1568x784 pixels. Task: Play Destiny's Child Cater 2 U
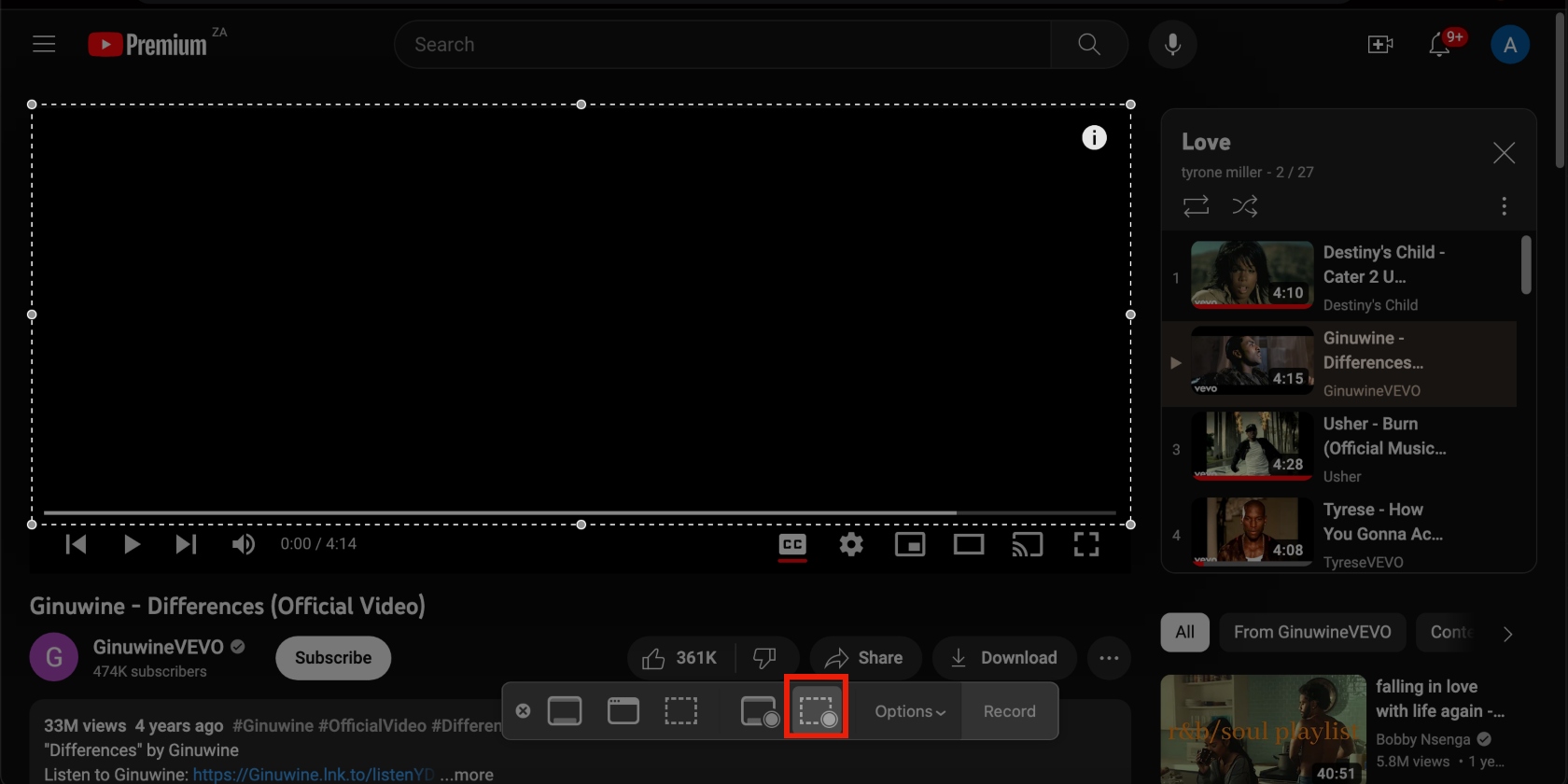click(1339, 277)
